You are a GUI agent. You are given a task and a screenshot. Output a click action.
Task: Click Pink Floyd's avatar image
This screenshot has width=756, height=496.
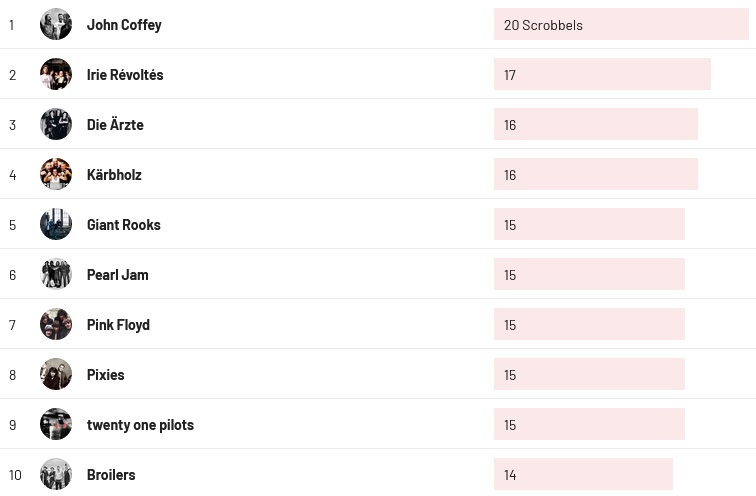56,324
